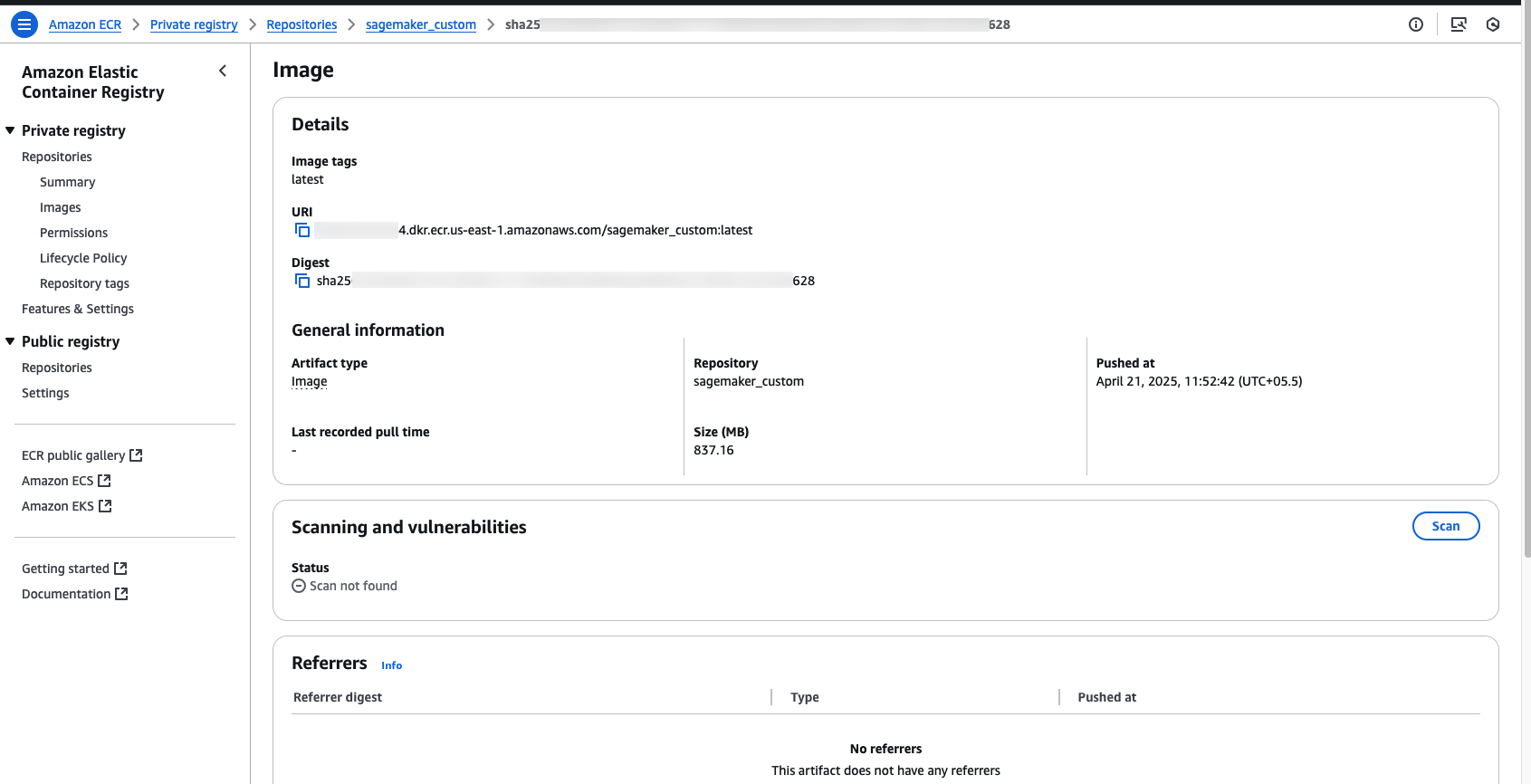Screen dimensions: 1531x784
Task: Select Summary in sidebar
Action: (67, 182)
